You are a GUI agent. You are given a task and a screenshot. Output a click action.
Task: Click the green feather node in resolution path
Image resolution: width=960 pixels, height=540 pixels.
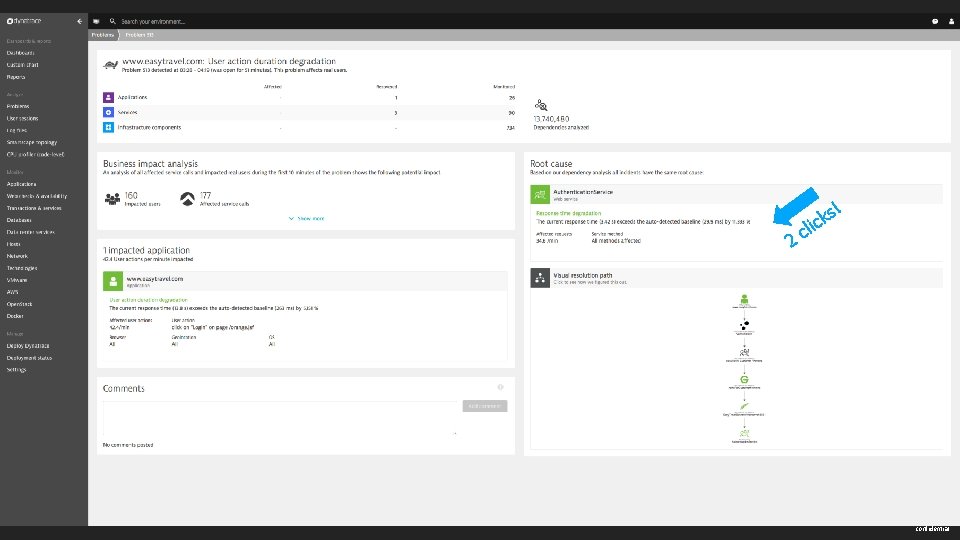(744, 406)
